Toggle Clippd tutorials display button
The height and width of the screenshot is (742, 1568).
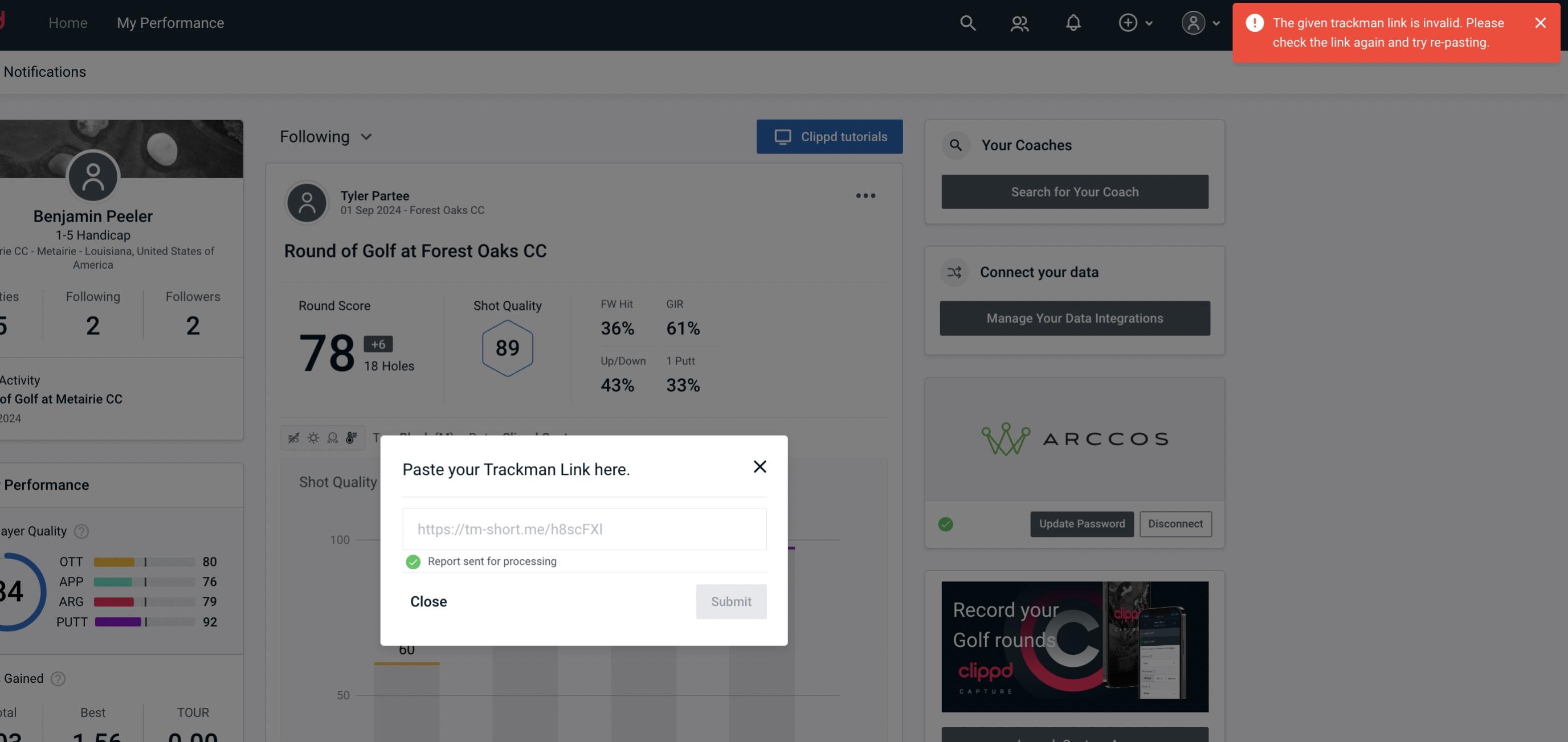pyautogui.click(x=830, y=136)
